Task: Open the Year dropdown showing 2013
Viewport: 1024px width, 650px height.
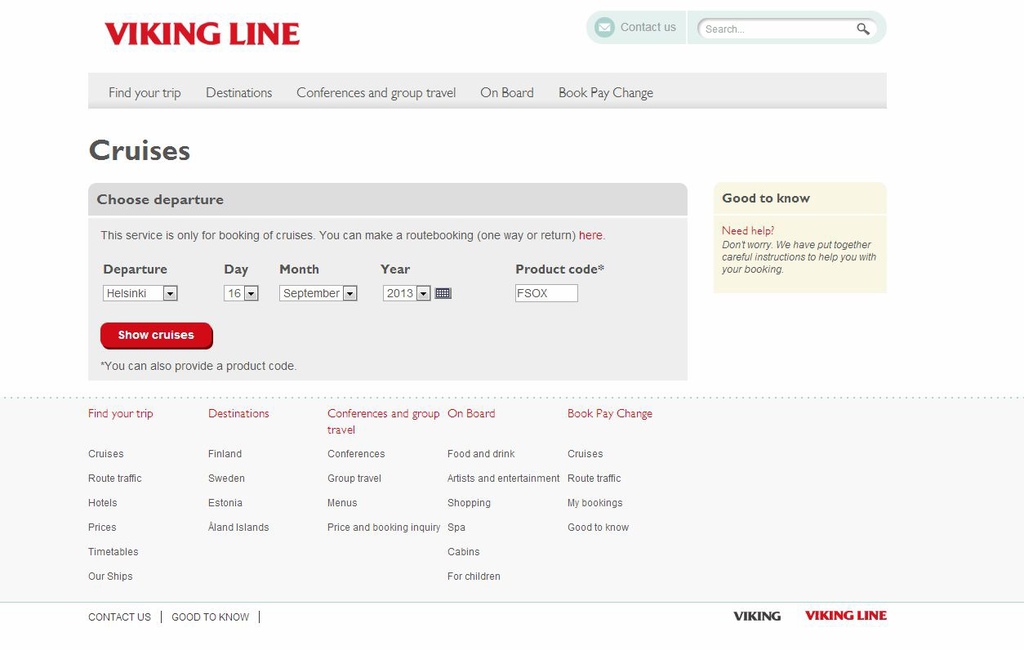Action: point(407,293)
